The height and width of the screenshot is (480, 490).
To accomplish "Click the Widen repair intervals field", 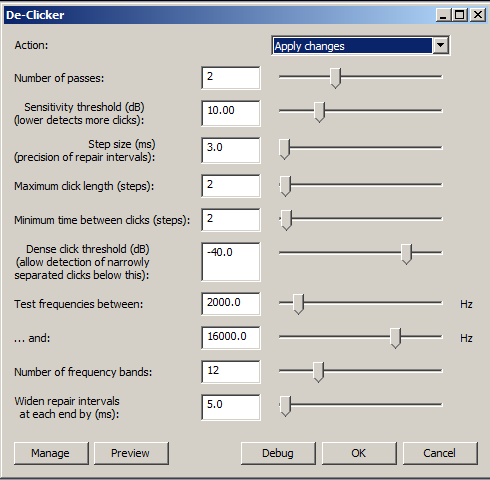I will pyautogui.click(x=231, y=407).
